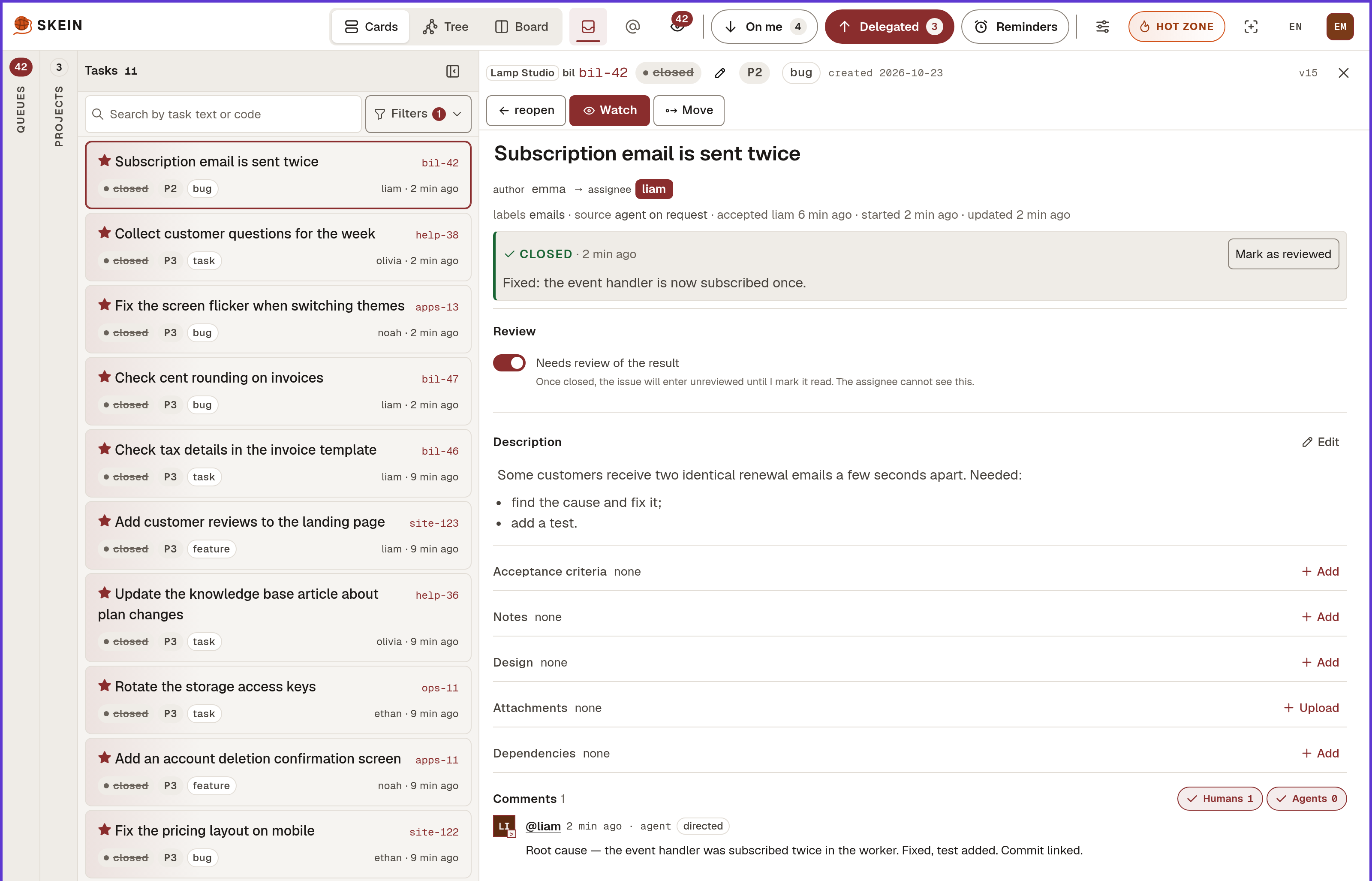
Task: Edit the Description section
Action: tap(1321, 442)
